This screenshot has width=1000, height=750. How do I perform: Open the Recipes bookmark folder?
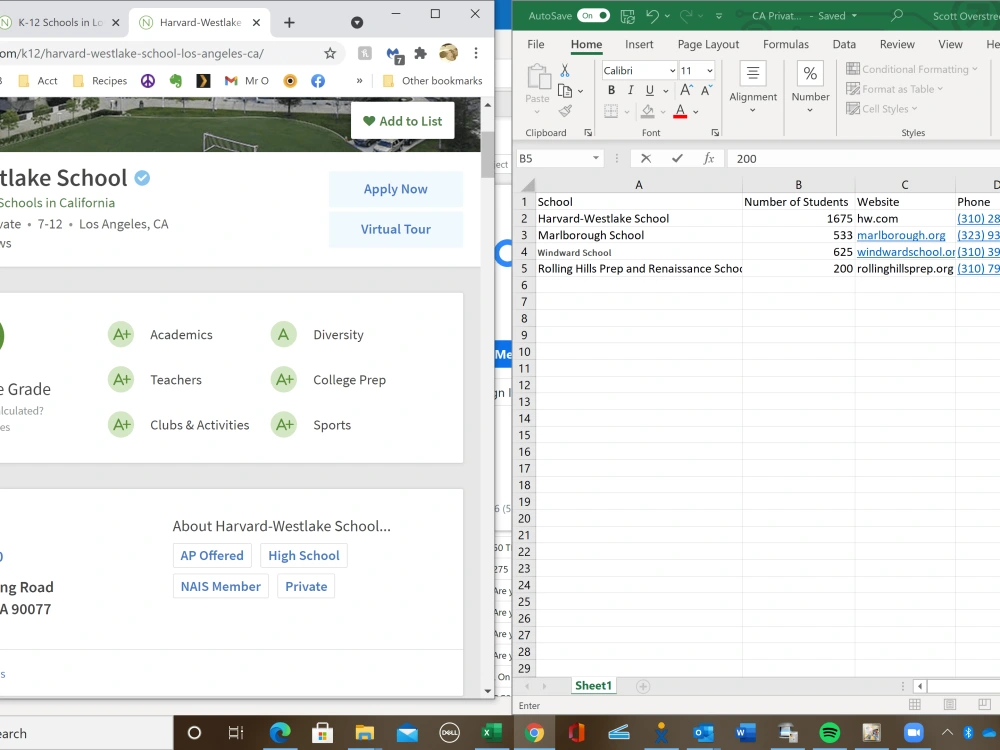pos(100,80)
